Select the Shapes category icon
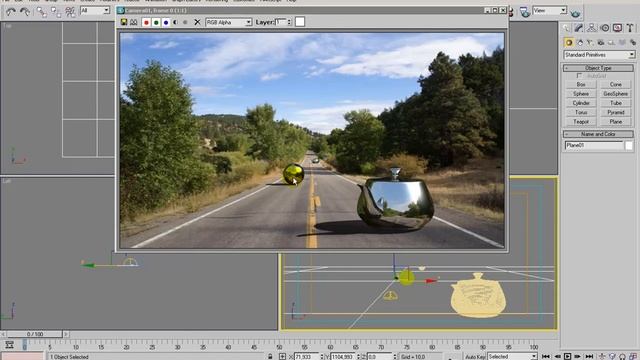This screenshot has height=360, width=640. [x=580, y=42]
